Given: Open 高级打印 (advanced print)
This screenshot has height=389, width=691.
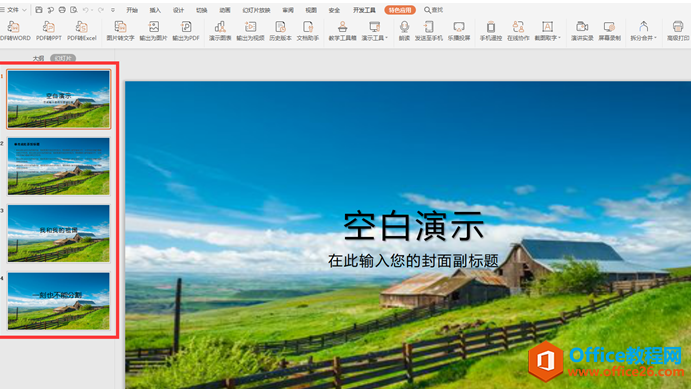Looking at the screenshot, I should pos(678,31).
